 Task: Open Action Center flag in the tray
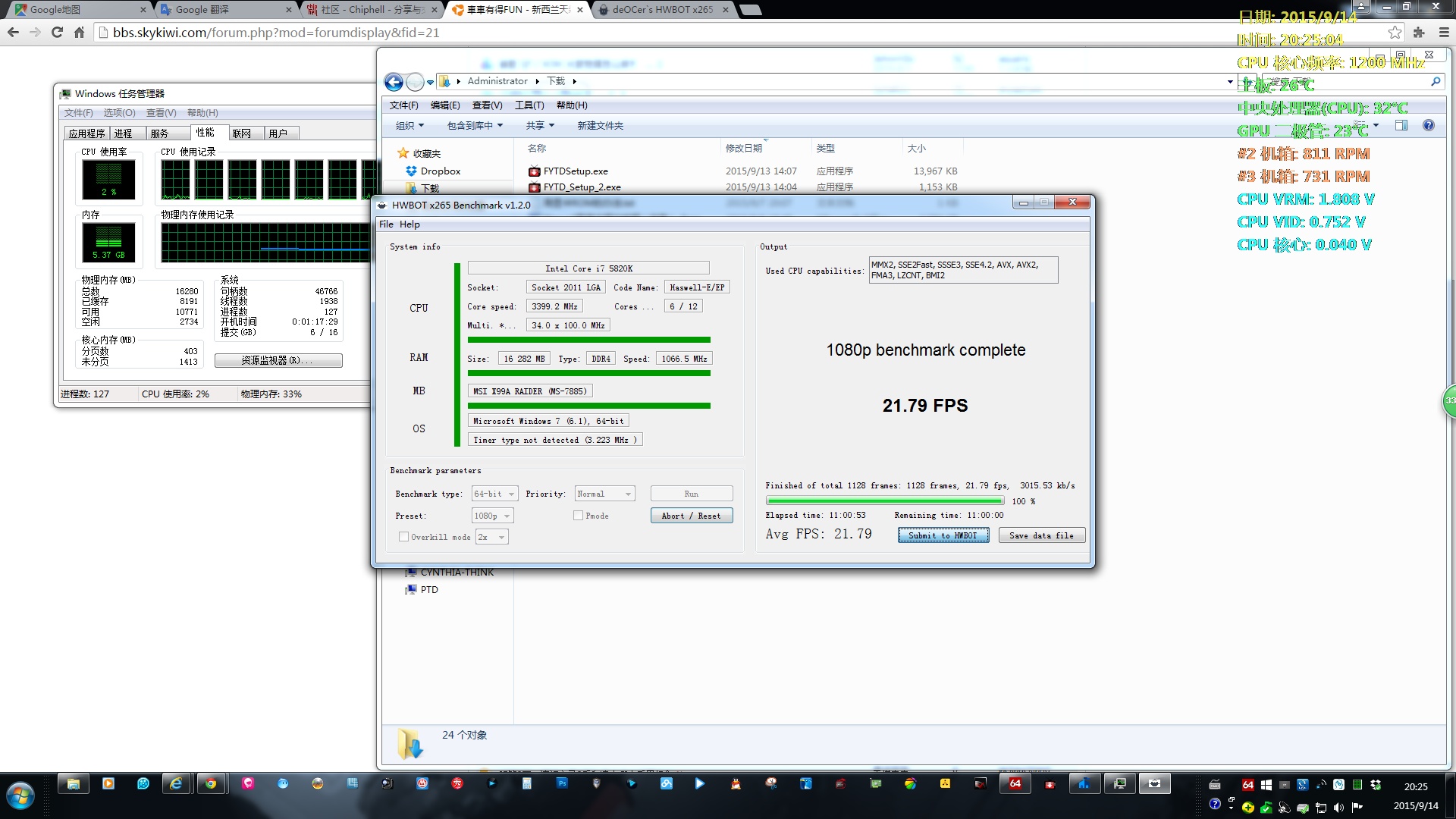(1357, 808)
